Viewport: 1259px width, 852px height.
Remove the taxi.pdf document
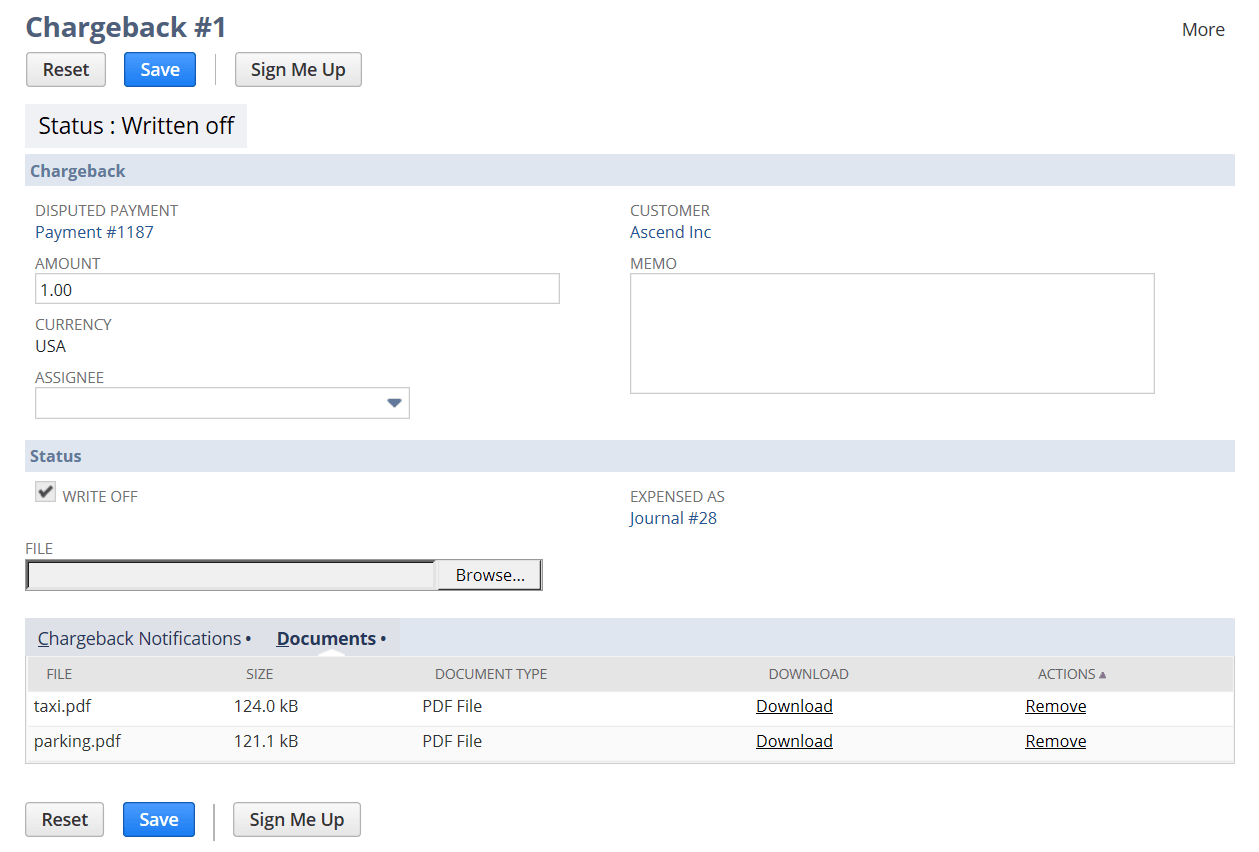(1055, 707)
